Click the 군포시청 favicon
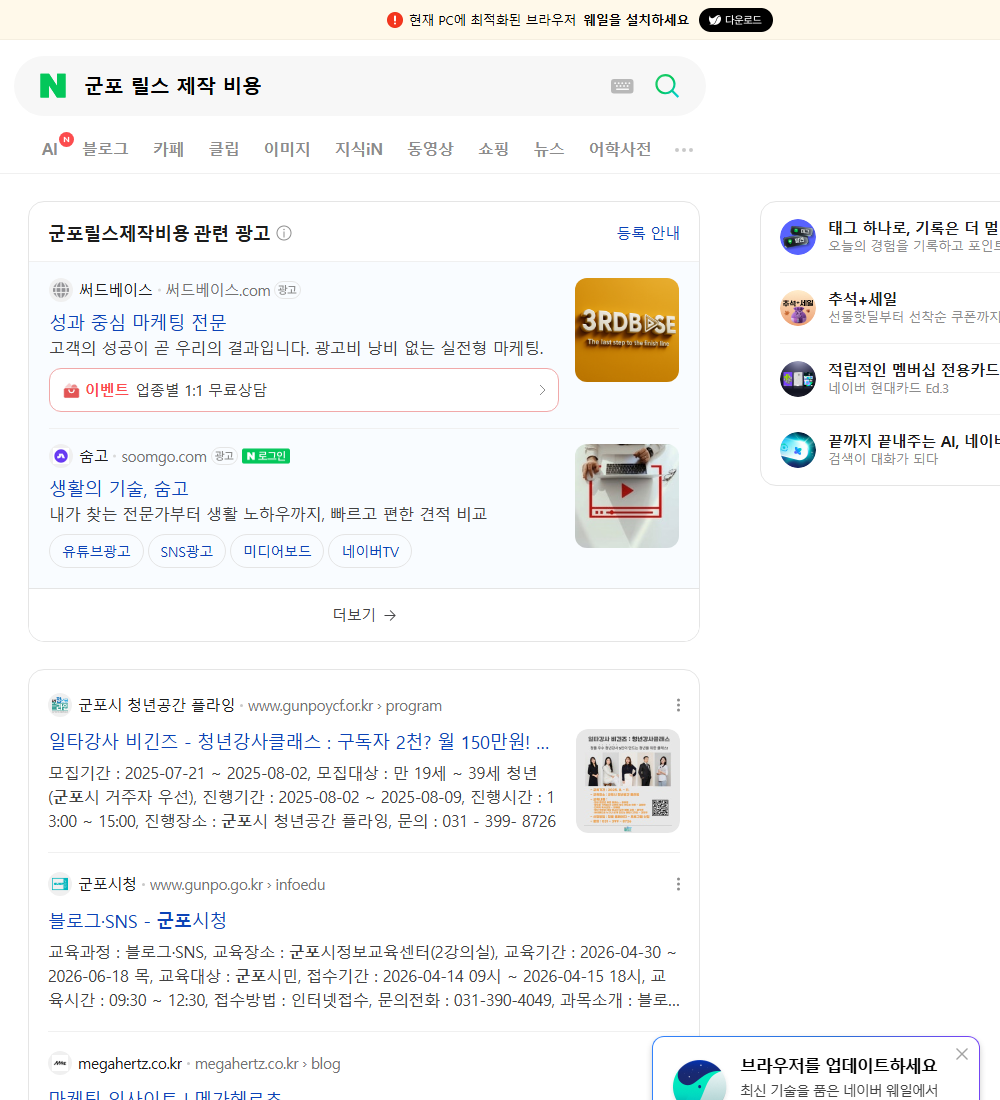The image size is (1000, 1100). (60, 884)
